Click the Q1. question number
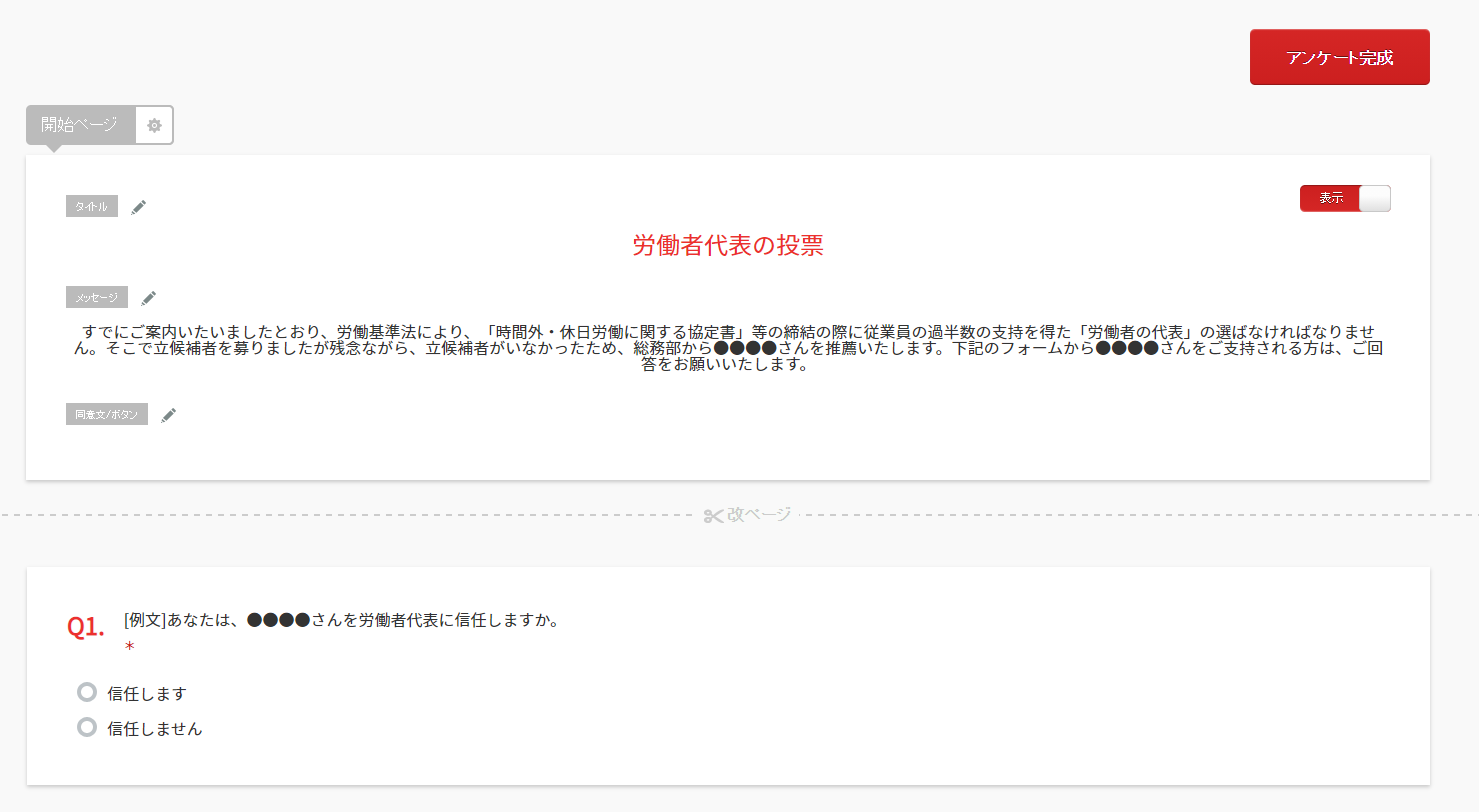Viewport: 1479px width, 812px height. click(86, 627)
